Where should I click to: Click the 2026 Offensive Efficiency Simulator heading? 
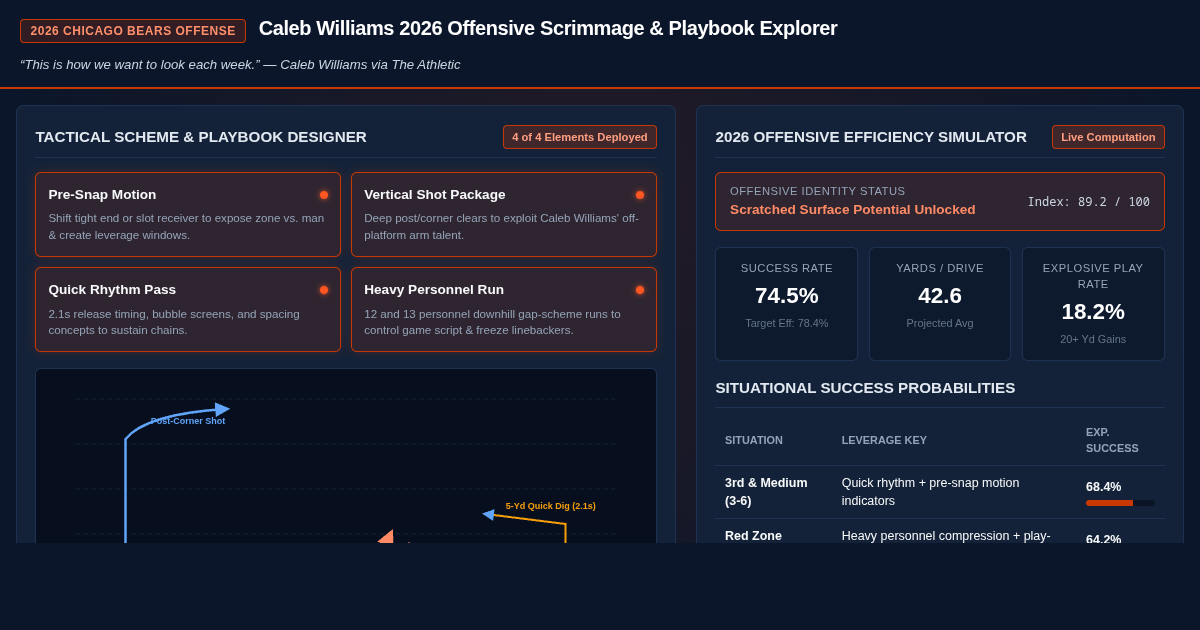871,137
